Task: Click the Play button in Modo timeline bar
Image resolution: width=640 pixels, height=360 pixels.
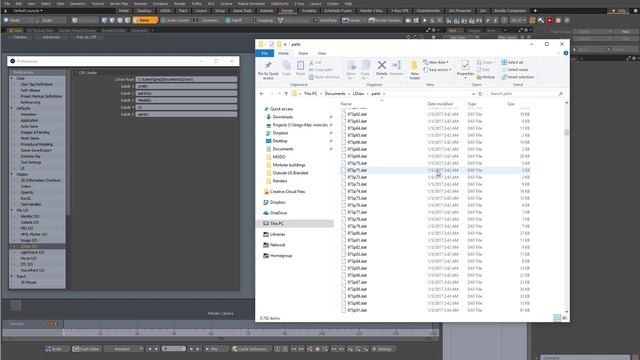Action: 211,349
